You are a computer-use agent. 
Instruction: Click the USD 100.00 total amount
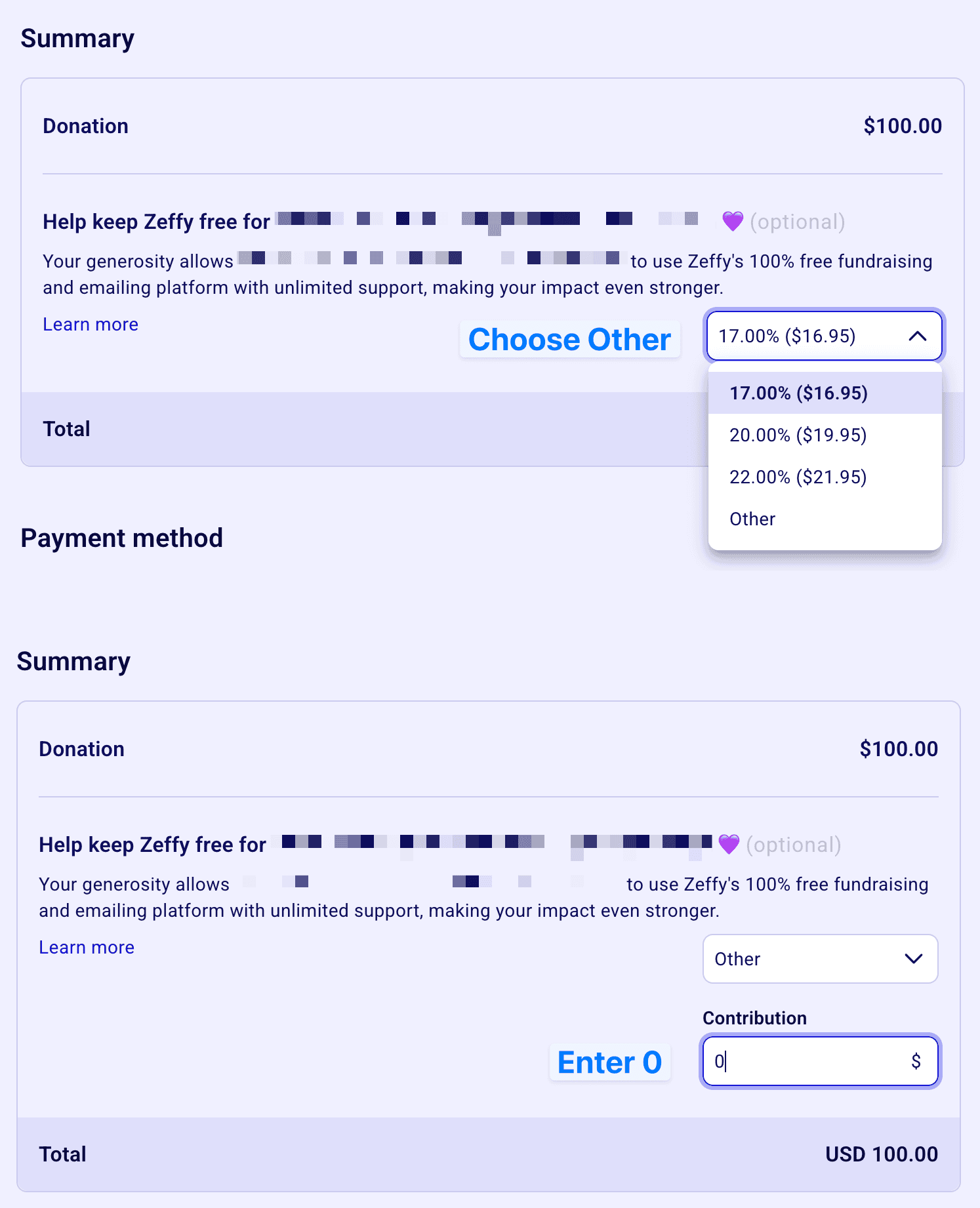coord(881,1154)
